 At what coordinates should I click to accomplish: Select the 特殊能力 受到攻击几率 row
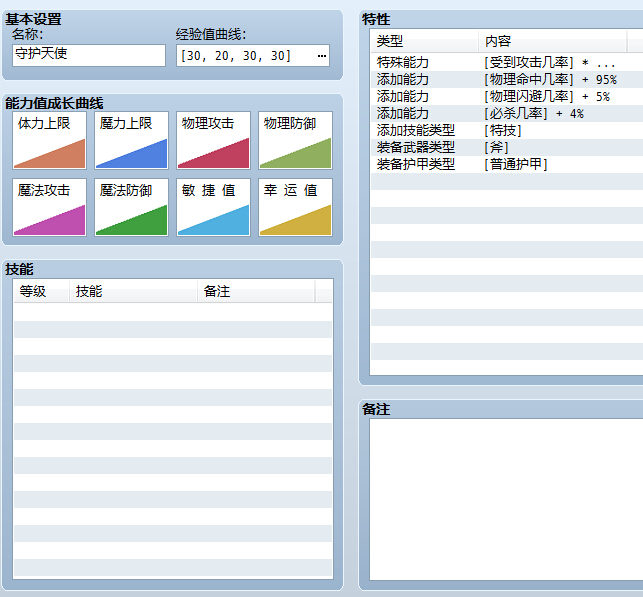point(507,62)
